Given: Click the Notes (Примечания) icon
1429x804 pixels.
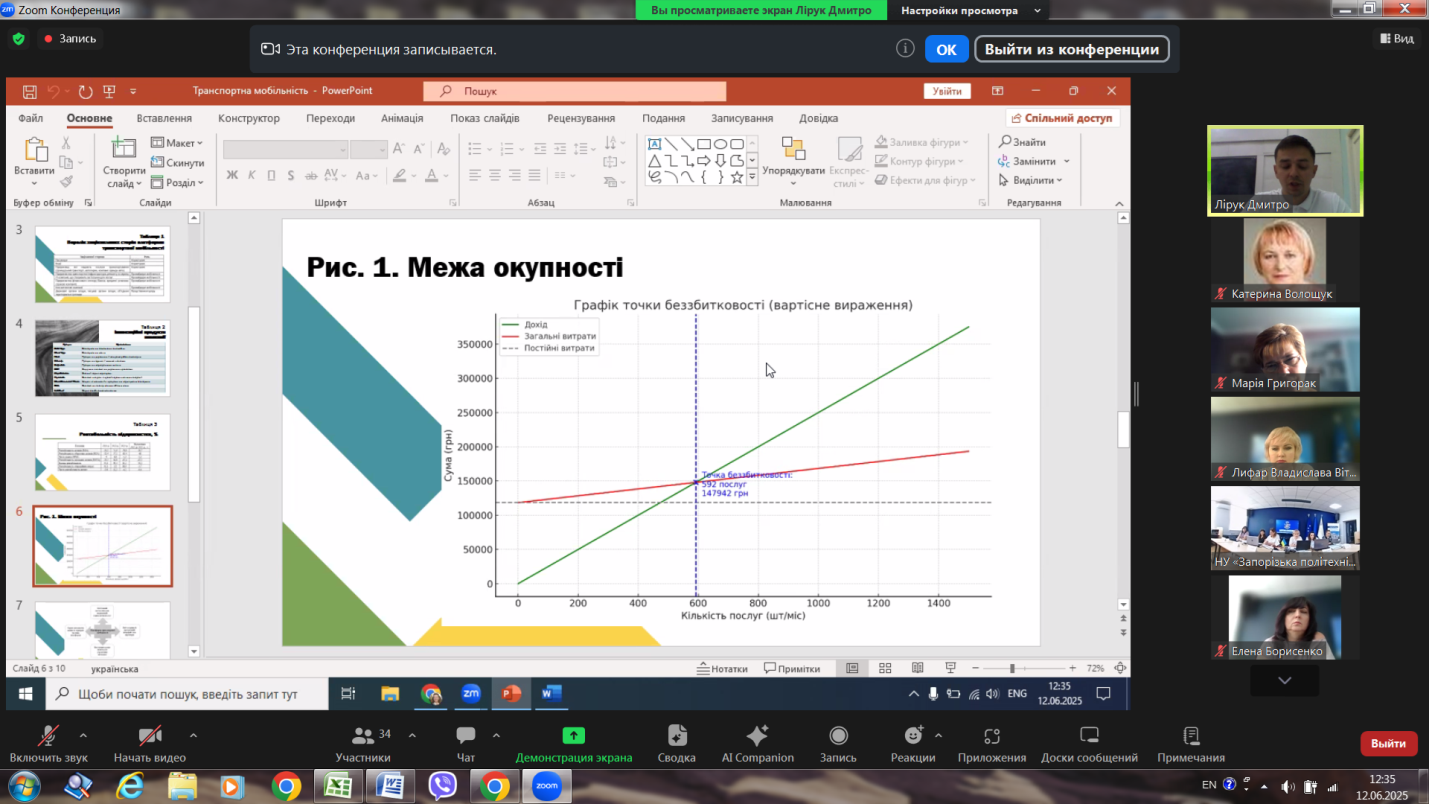Looking at the screenshot, I should point(1190,736).
